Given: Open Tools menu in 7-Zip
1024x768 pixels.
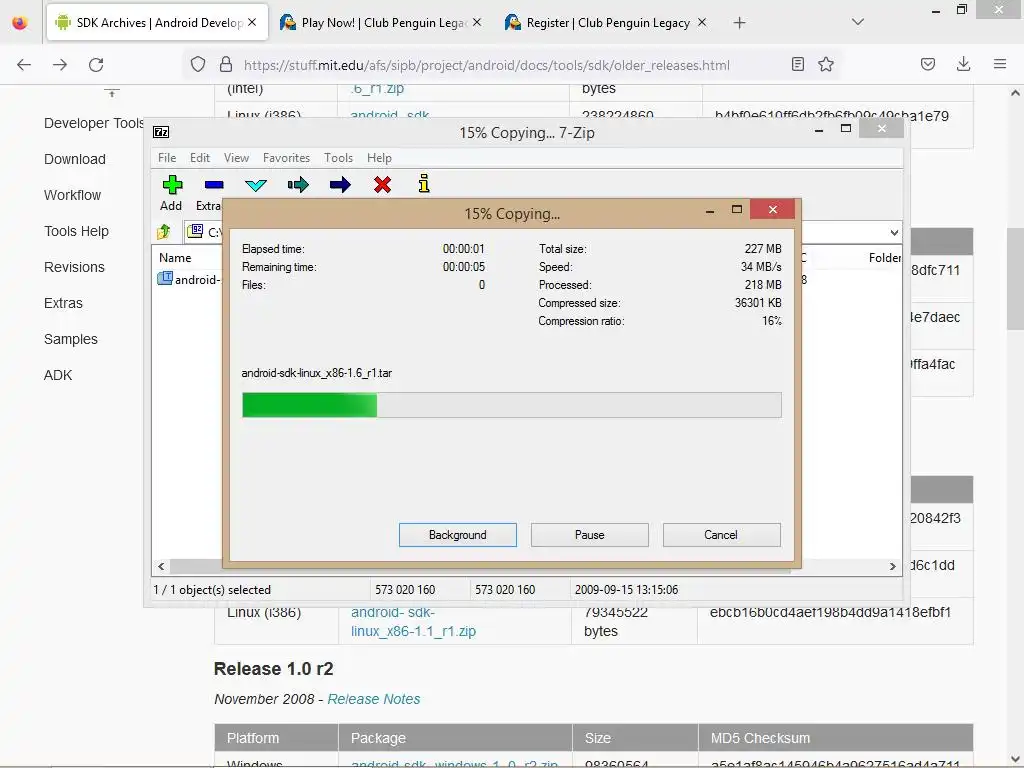Looking at the screenshot, I should click(x=338, y=158).
